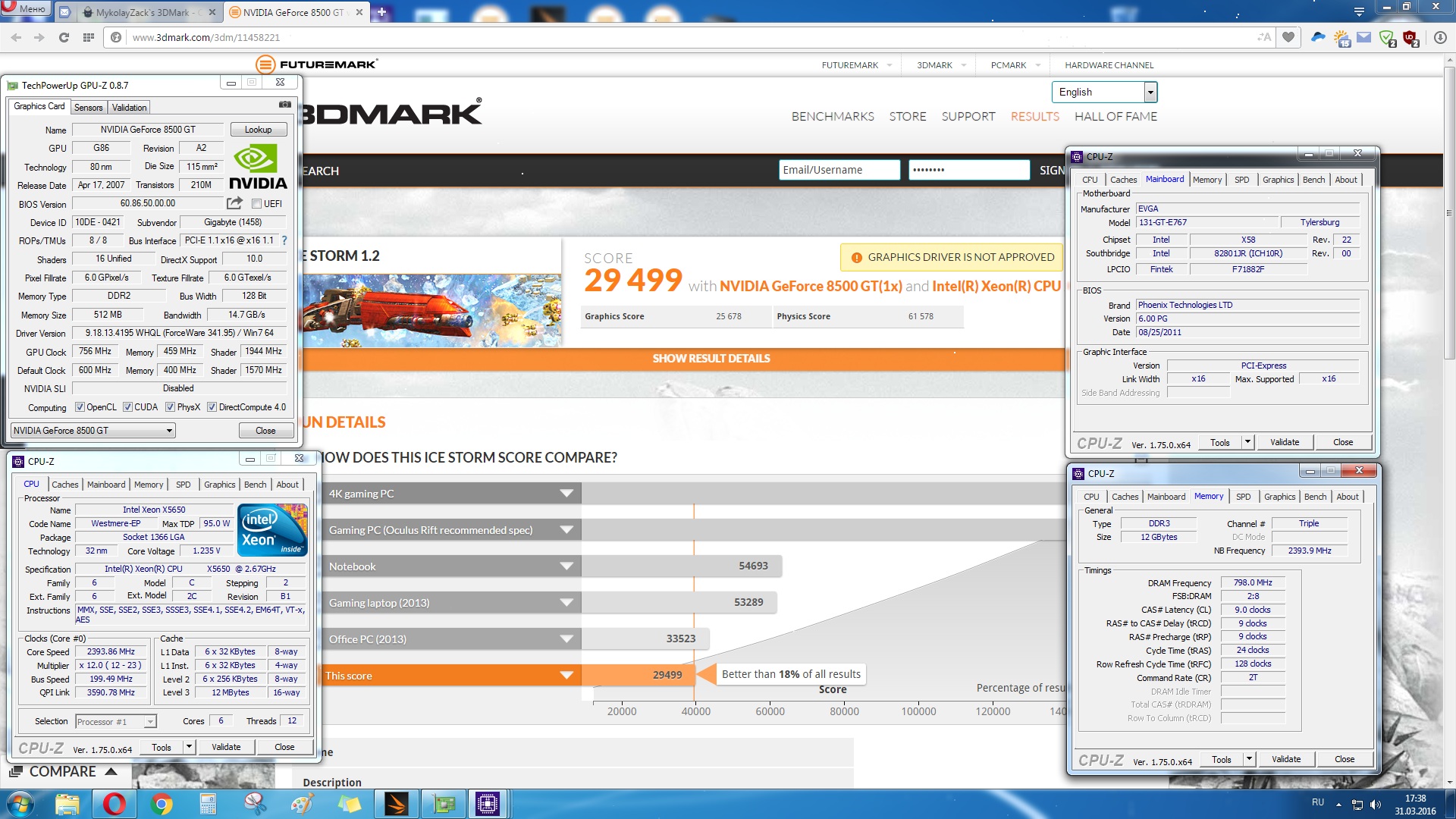Toggle PhysX checkbox in GPU-Z
This screenshot has height=819, width=1456.
pos(170,407)
